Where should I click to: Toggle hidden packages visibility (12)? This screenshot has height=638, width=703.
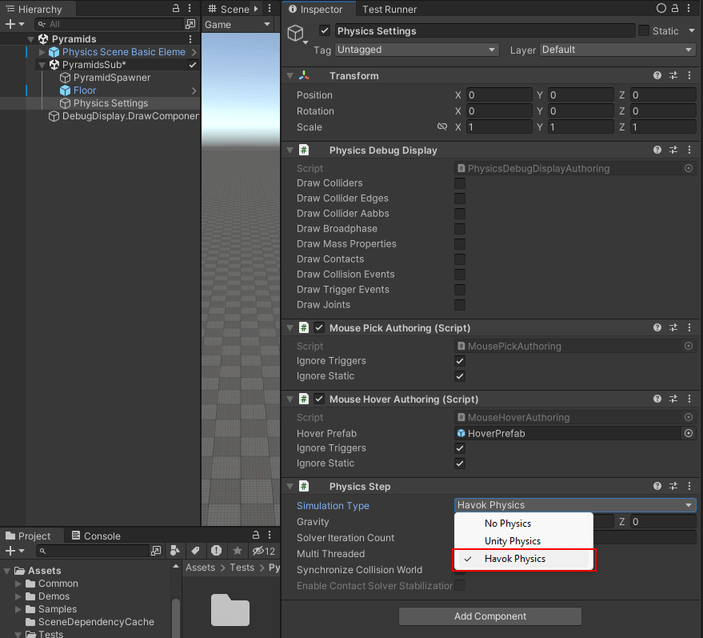point(264,551)
